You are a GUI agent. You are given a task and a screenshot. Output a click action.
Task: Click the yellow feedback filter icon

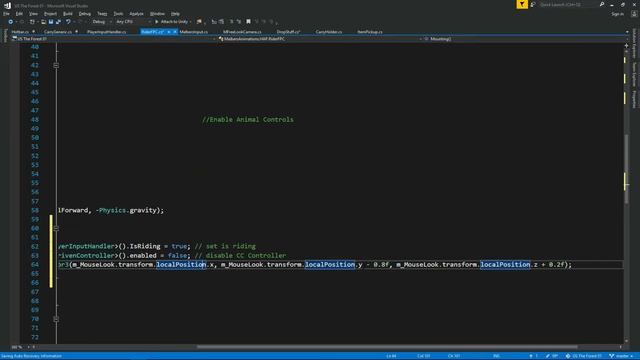pyautogui.click(x=522, y=4)
